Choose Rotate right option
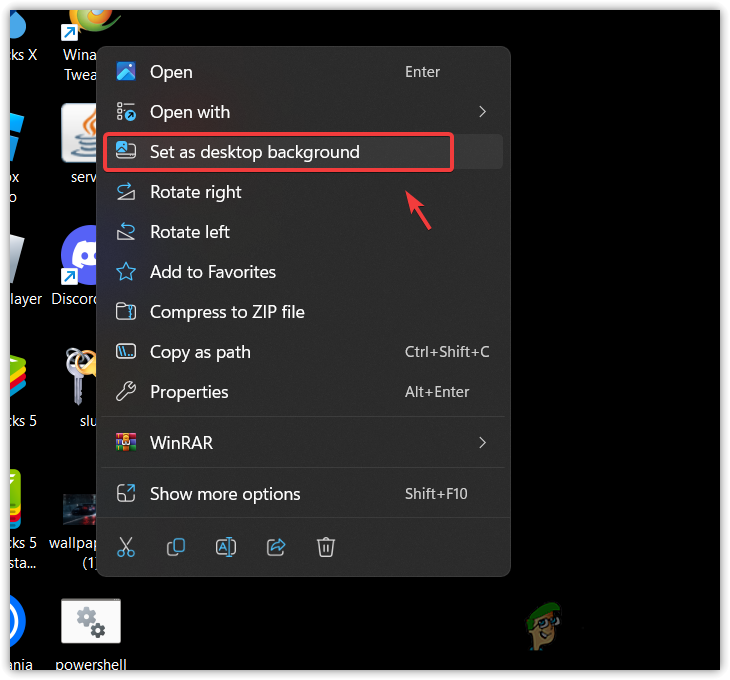Viewport: 730px width, 680px height. [x=303, y=192]
